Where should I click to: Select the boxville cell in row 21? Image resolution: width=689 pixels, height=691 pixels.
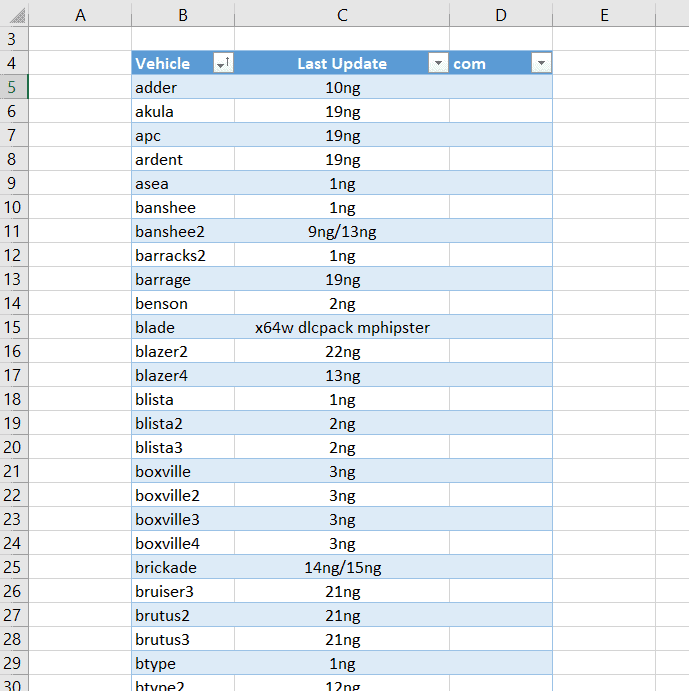pyautogui.click(x=183, y=471)
